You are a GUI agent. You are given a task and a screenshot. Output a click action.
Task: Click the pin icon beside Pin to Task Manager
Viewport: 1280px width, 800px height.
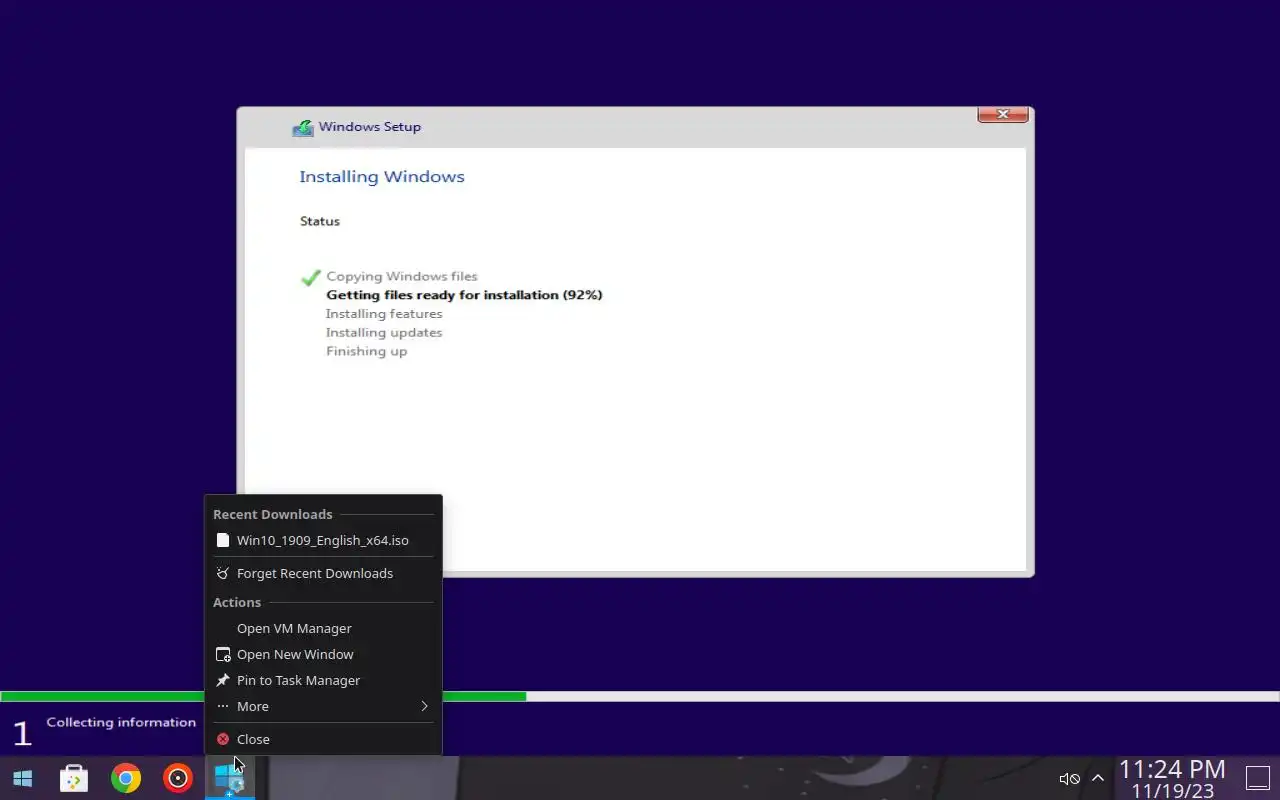pyautogui.click(x=223, y=680)
